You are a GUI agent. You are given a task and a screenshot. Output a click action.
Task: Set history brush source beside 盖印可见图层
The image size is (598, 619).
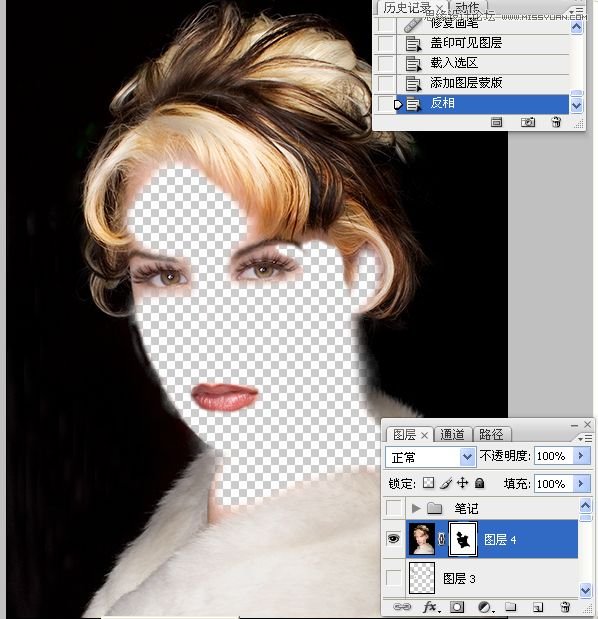click(x=385, y=43)
